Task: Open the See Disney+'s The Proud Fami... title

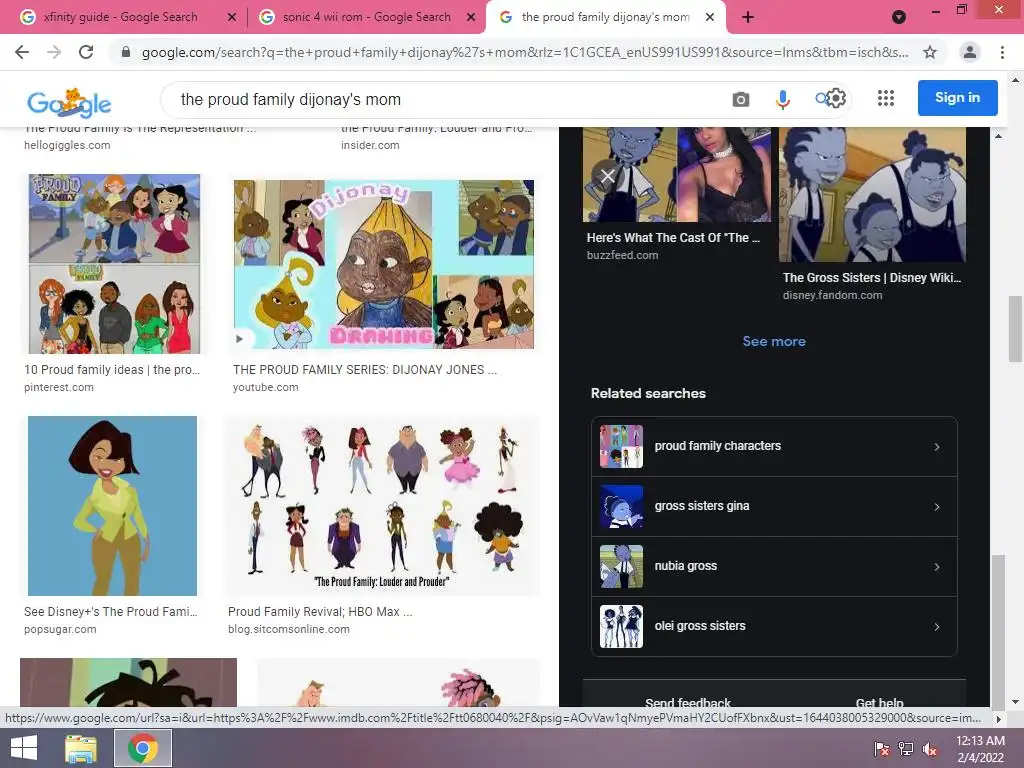Action: pyautogui.click(x=110, y=612)
